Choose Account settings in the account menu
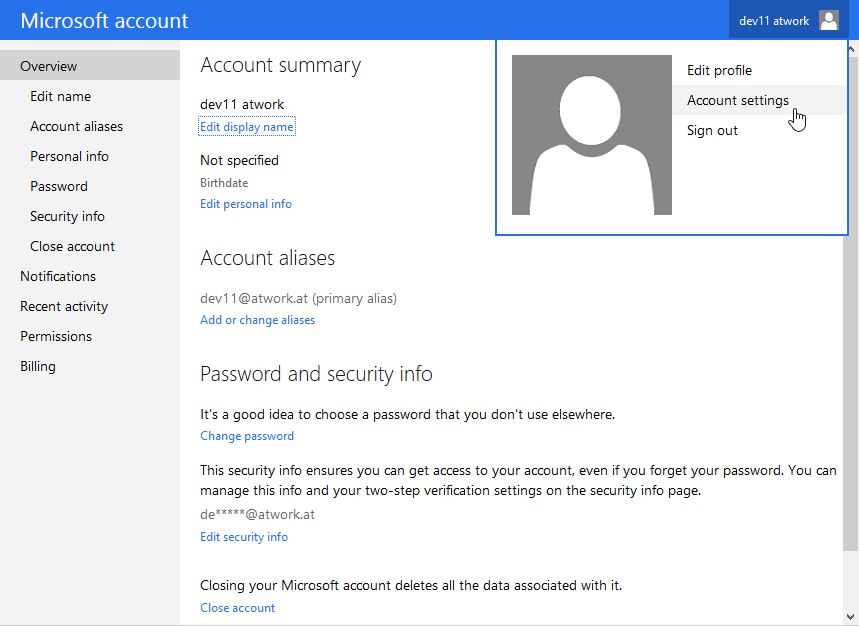859x626 pixels. [738, 100]
